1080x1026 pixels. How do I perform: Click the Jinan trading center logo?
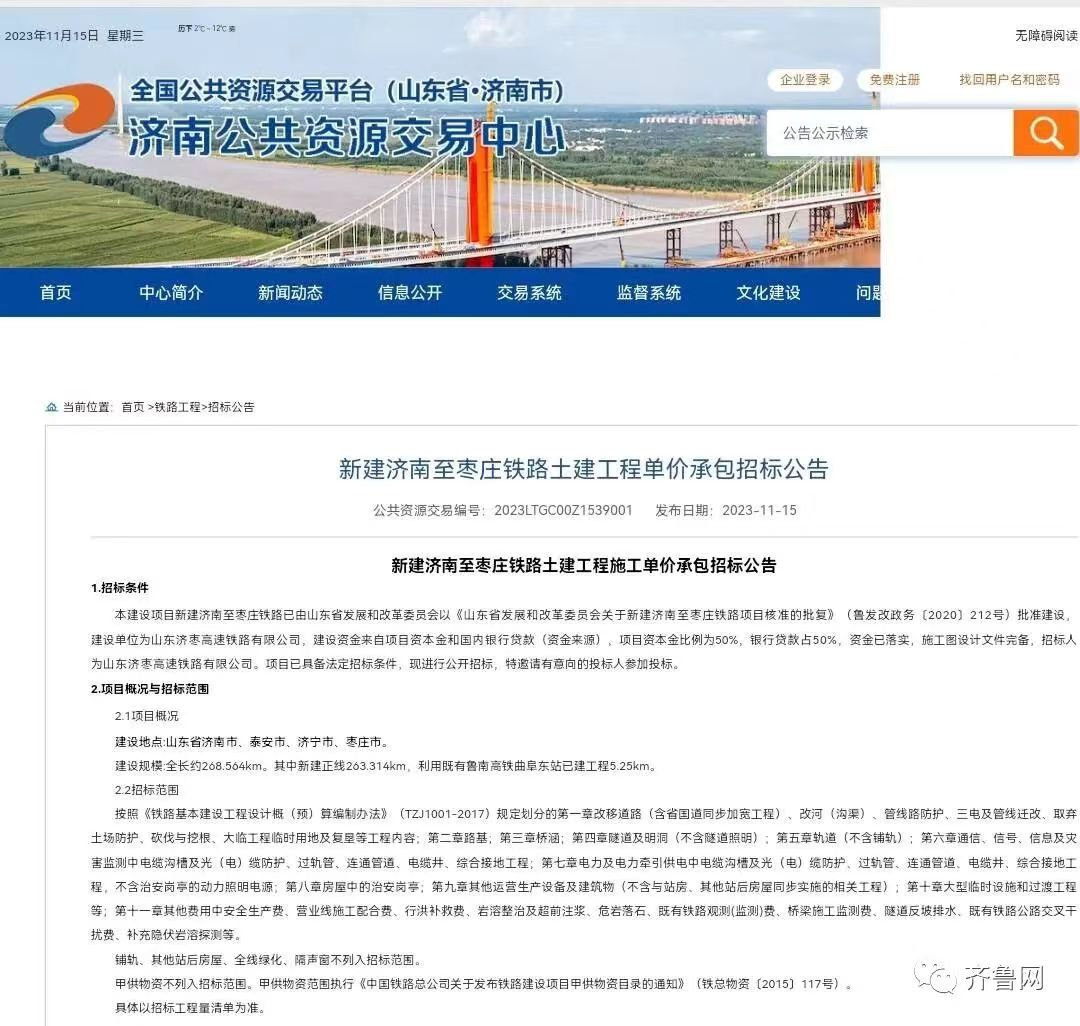click(59, 119)
